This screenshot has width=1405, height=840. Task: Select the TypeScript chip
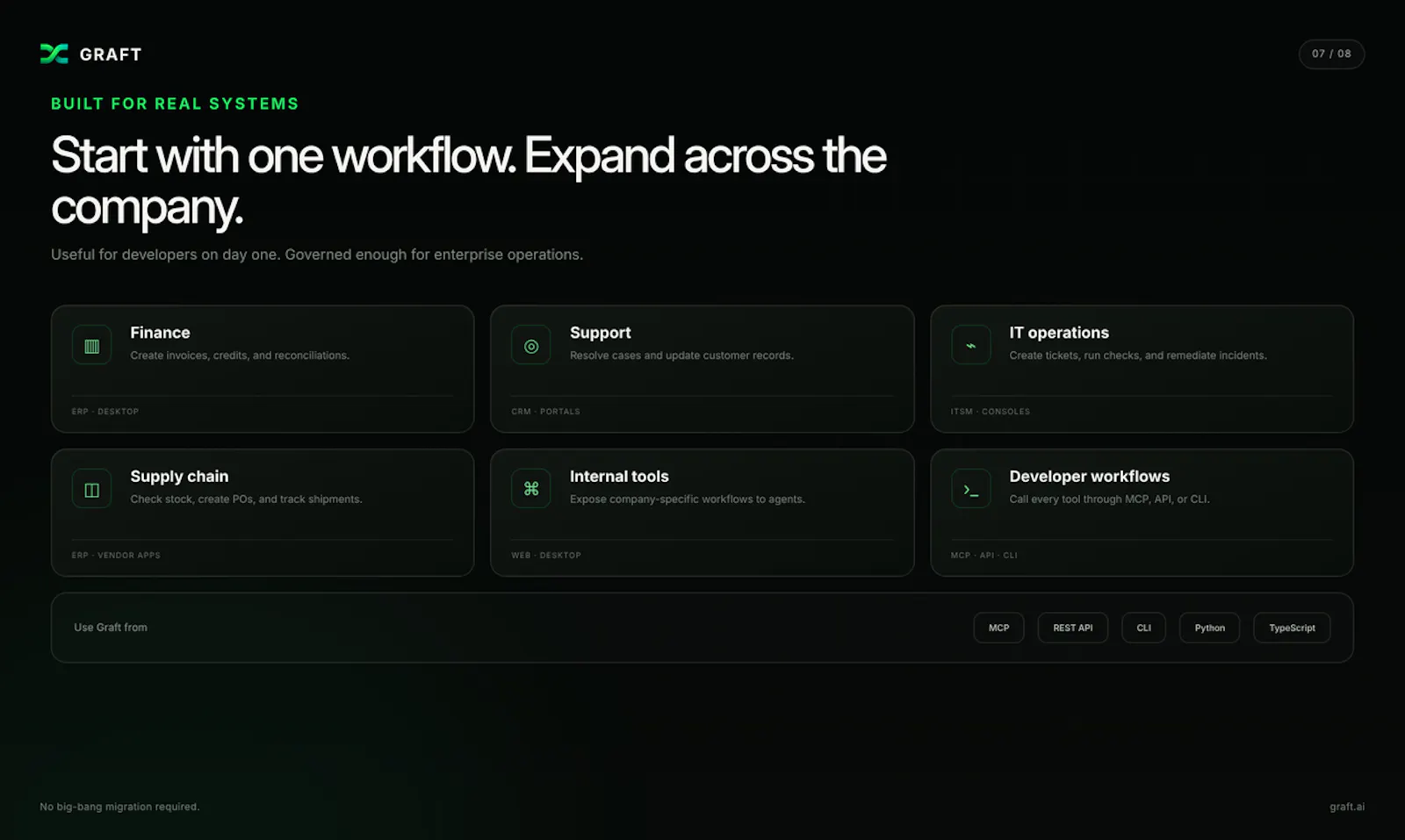(1292, 628)
